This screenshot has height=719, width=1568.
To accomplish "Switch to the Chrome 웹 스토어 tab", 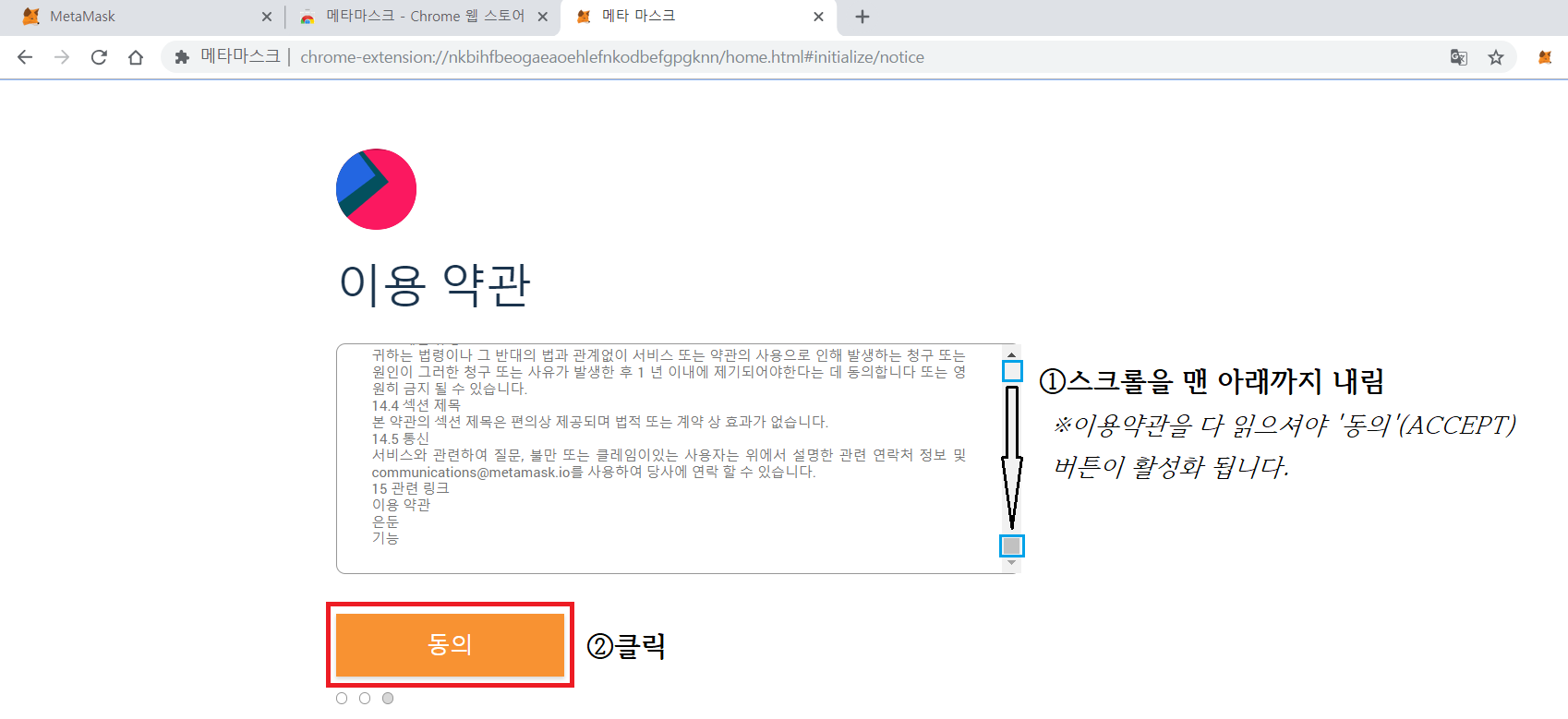I will tap(421, 17).
